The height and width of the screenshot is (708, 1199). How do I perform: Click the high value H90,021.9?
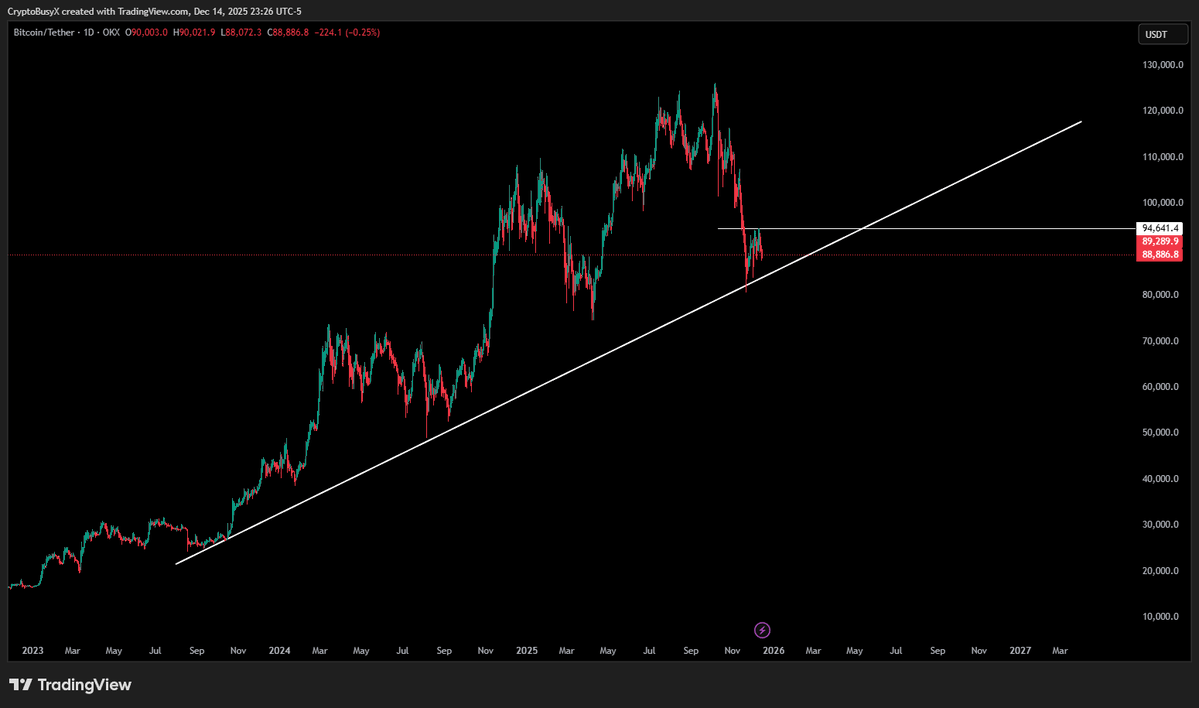click(x=194, y=33)
